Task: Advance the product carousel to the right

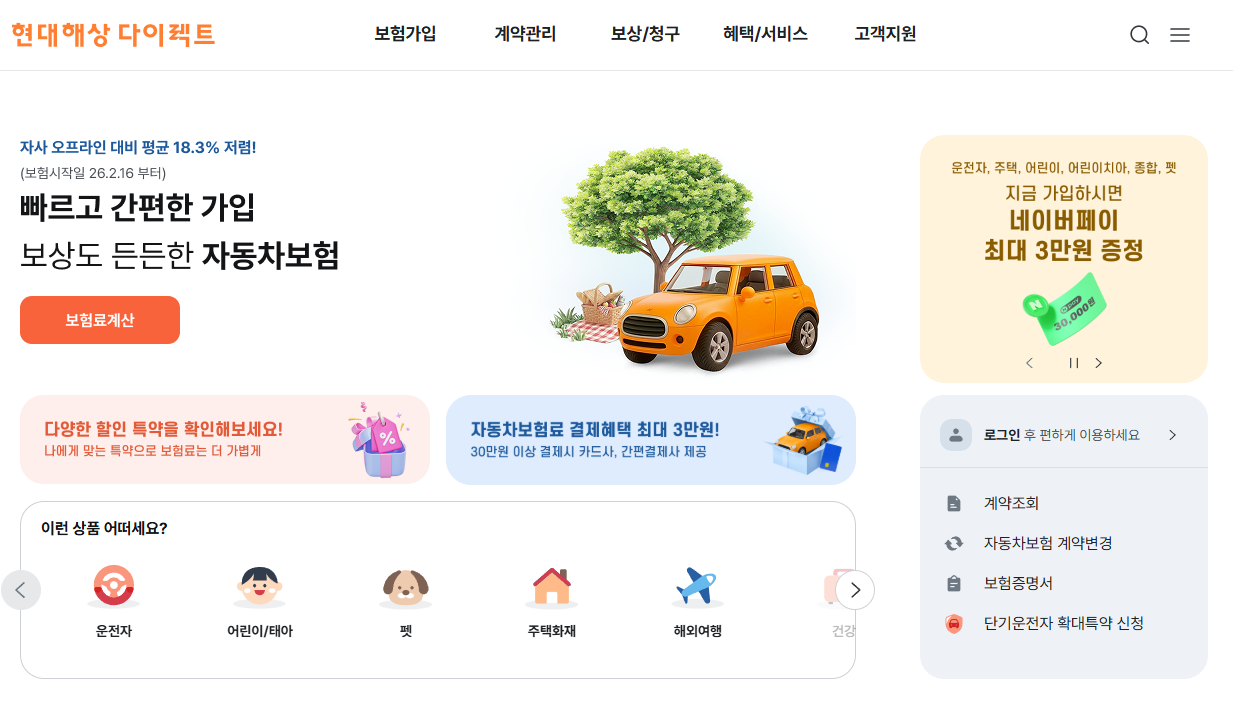Action: pos(855,590)
